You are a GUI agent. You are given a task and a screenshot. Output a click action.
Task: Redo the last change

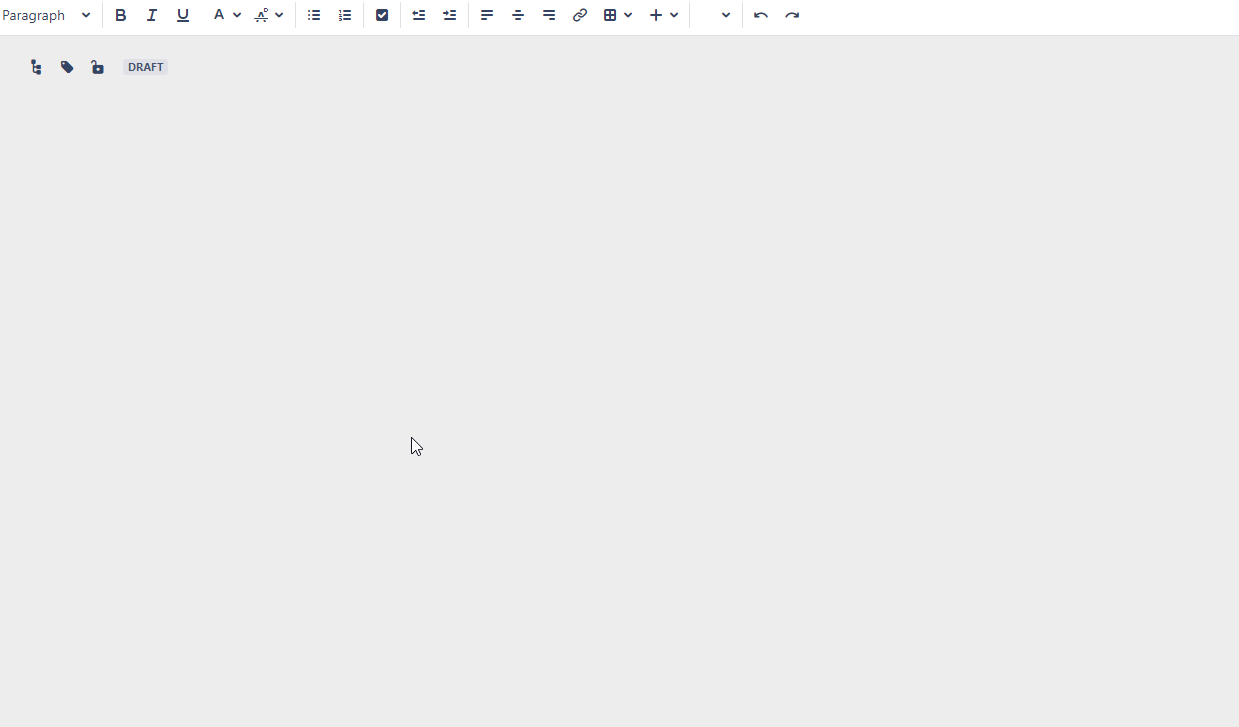[792, 15]
